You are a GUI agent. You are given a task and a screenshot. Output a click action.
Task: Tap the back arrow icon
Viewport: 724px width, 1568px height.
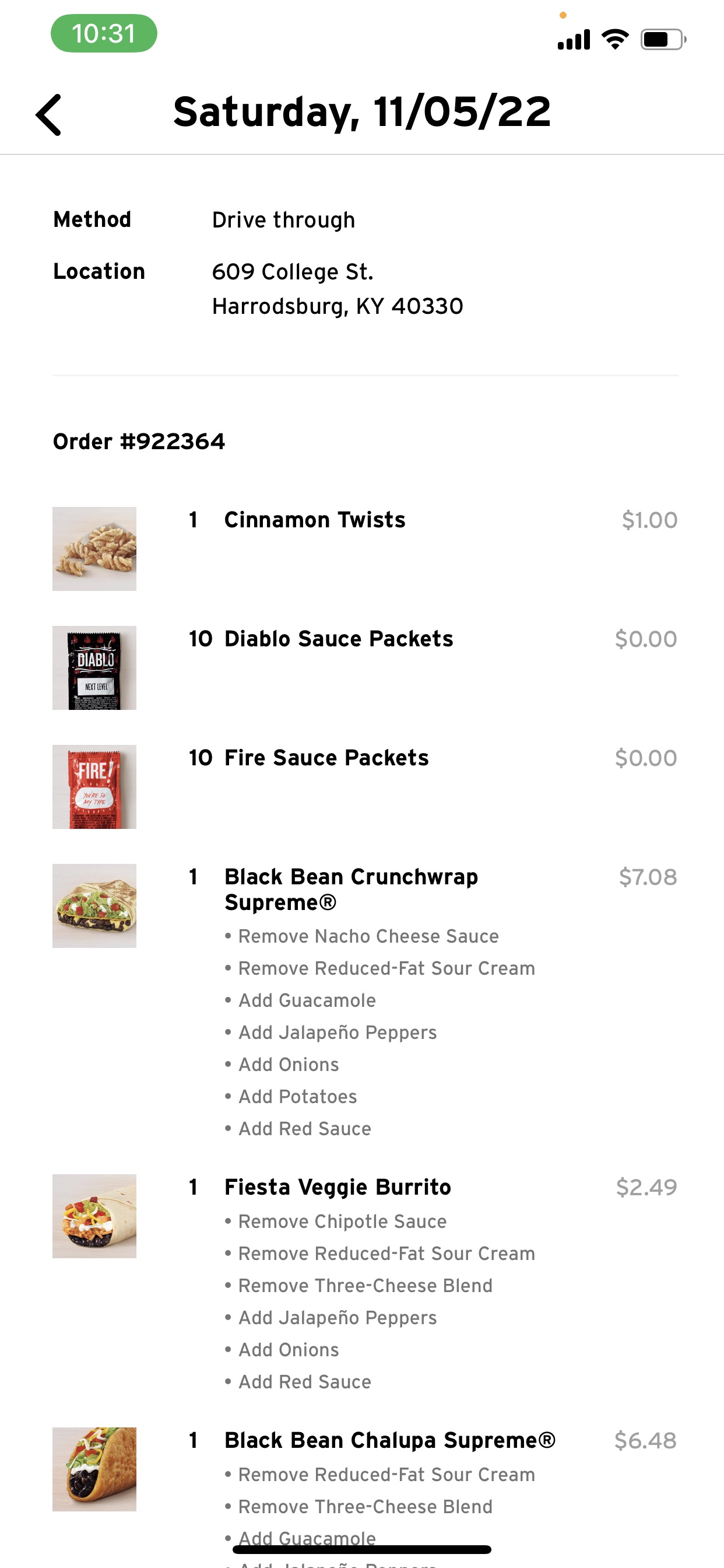pos(48,114)
